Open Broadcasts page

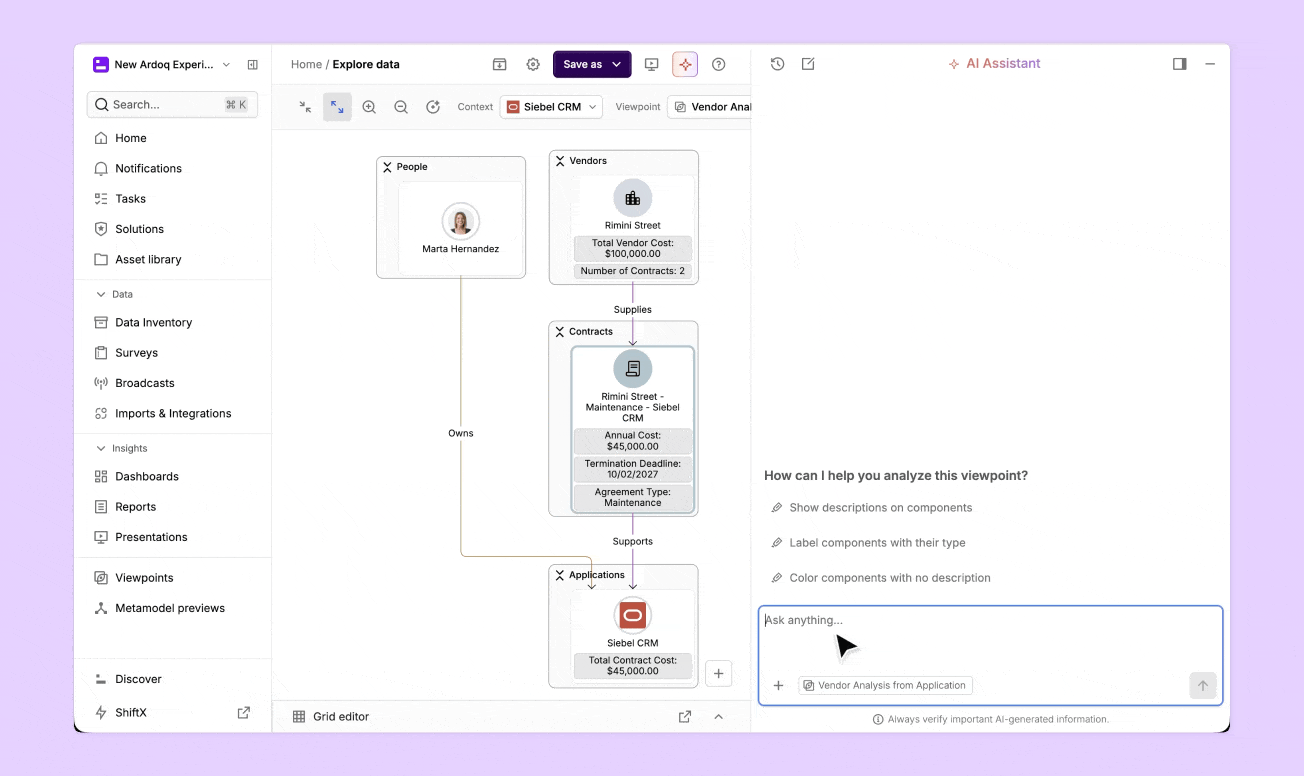pyautogui.click(x=144, y=383)
